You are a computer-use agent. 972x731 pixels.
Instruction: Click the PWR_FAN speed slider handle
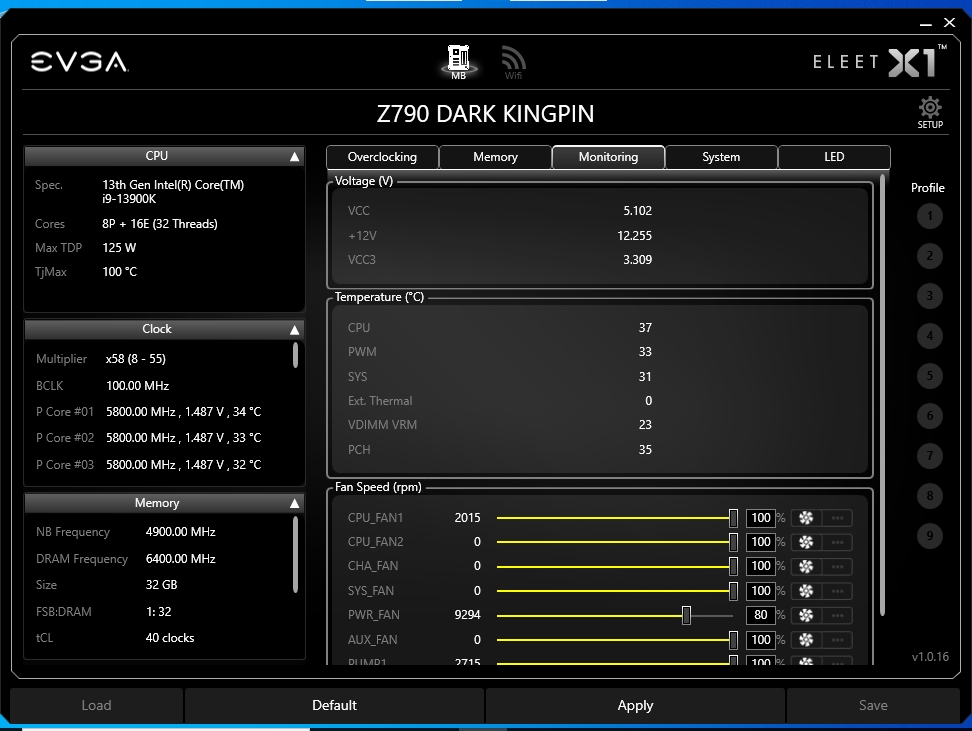pyautogui.click(x=686, y=615)
